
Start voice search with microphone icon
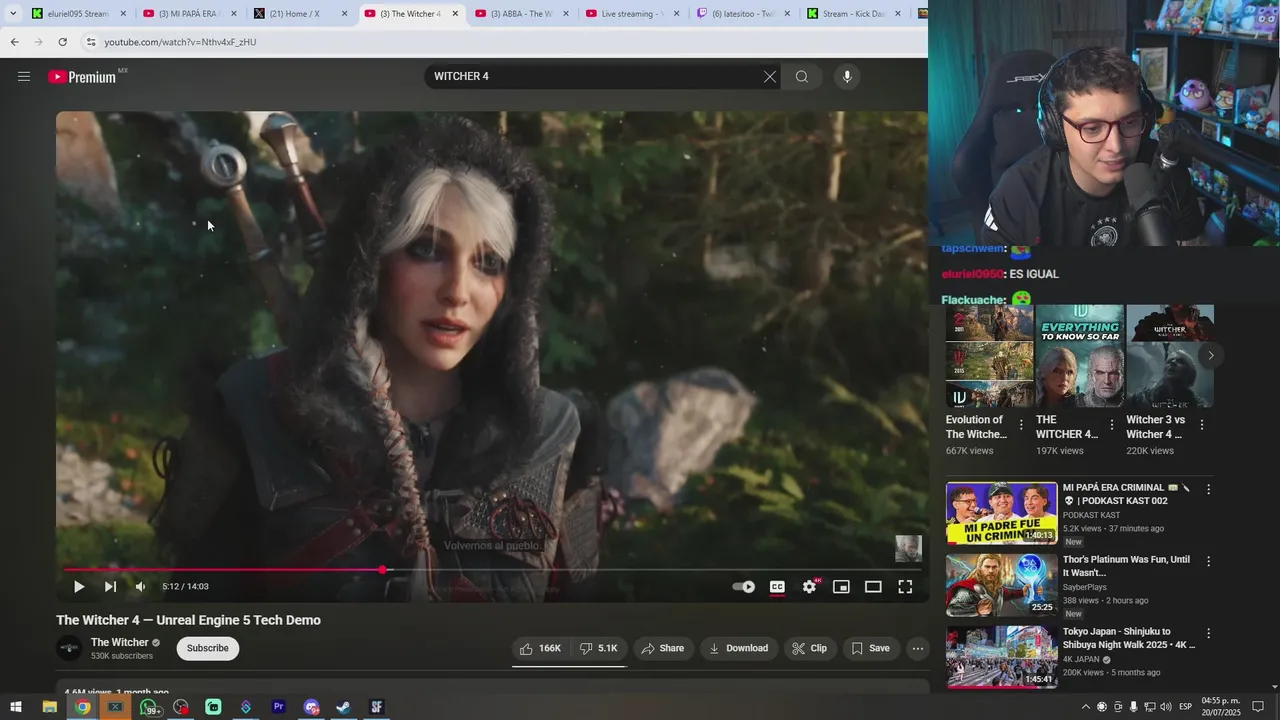(x=847, y=77)
